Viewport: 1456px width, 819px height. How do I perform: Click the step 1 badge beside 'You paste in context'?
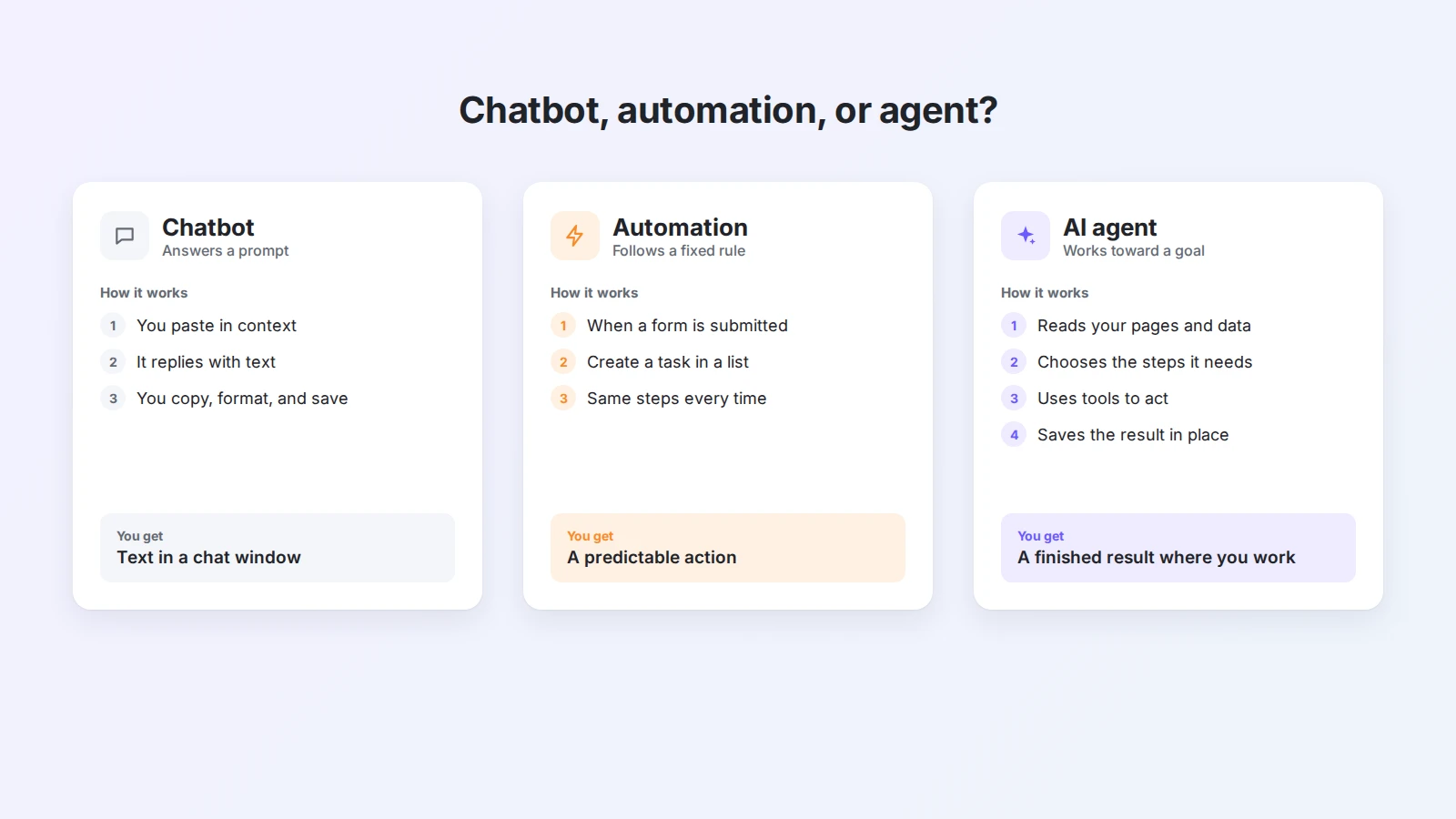(113, 325)
